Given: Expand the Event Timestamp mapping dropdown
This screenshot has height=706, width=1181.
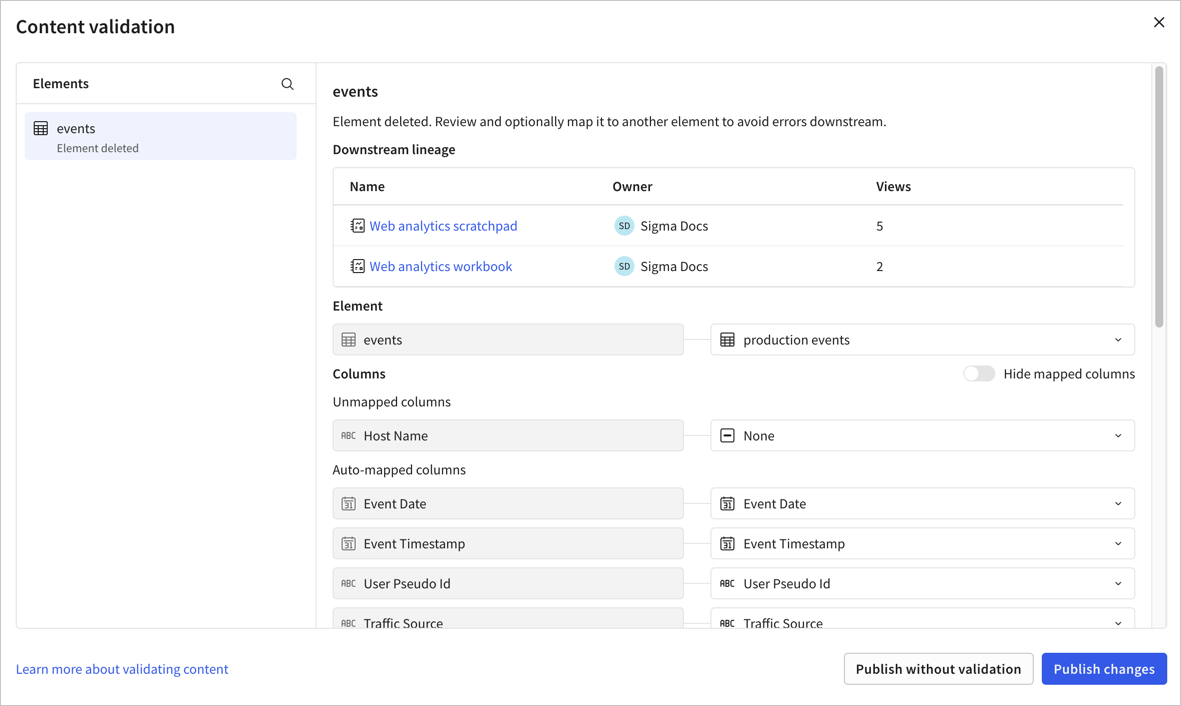Looking at the screenshot, I should click(1118, 543).
